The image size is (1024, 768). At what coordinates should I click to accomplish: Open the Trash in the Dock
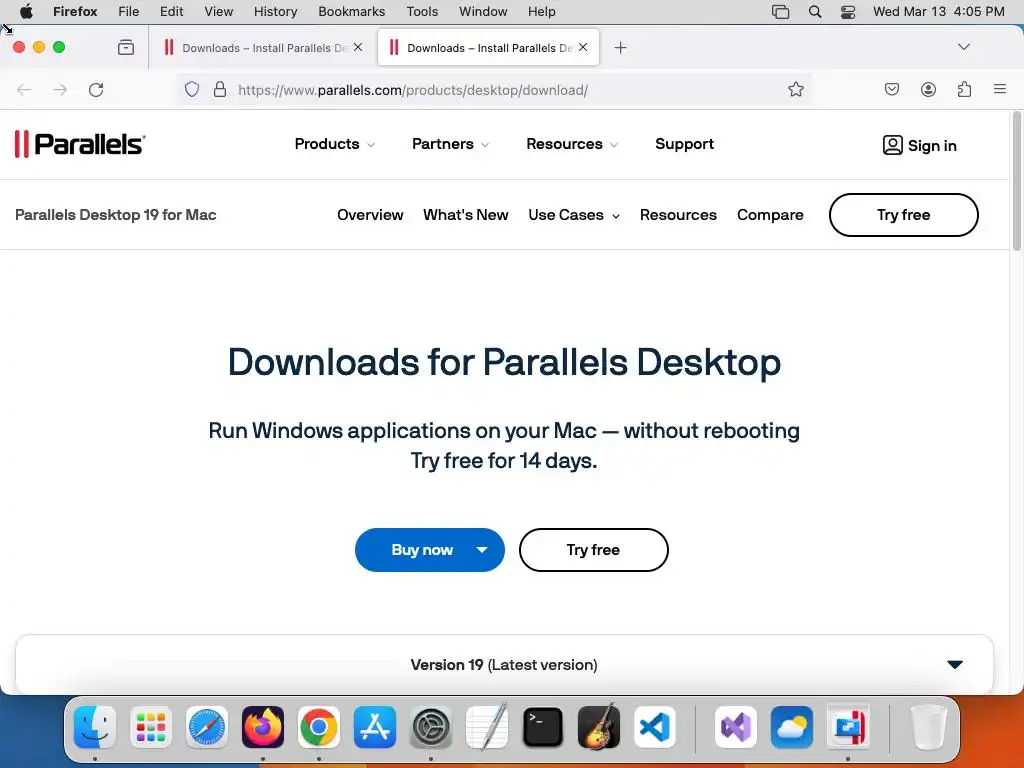[x=928, y=727]
